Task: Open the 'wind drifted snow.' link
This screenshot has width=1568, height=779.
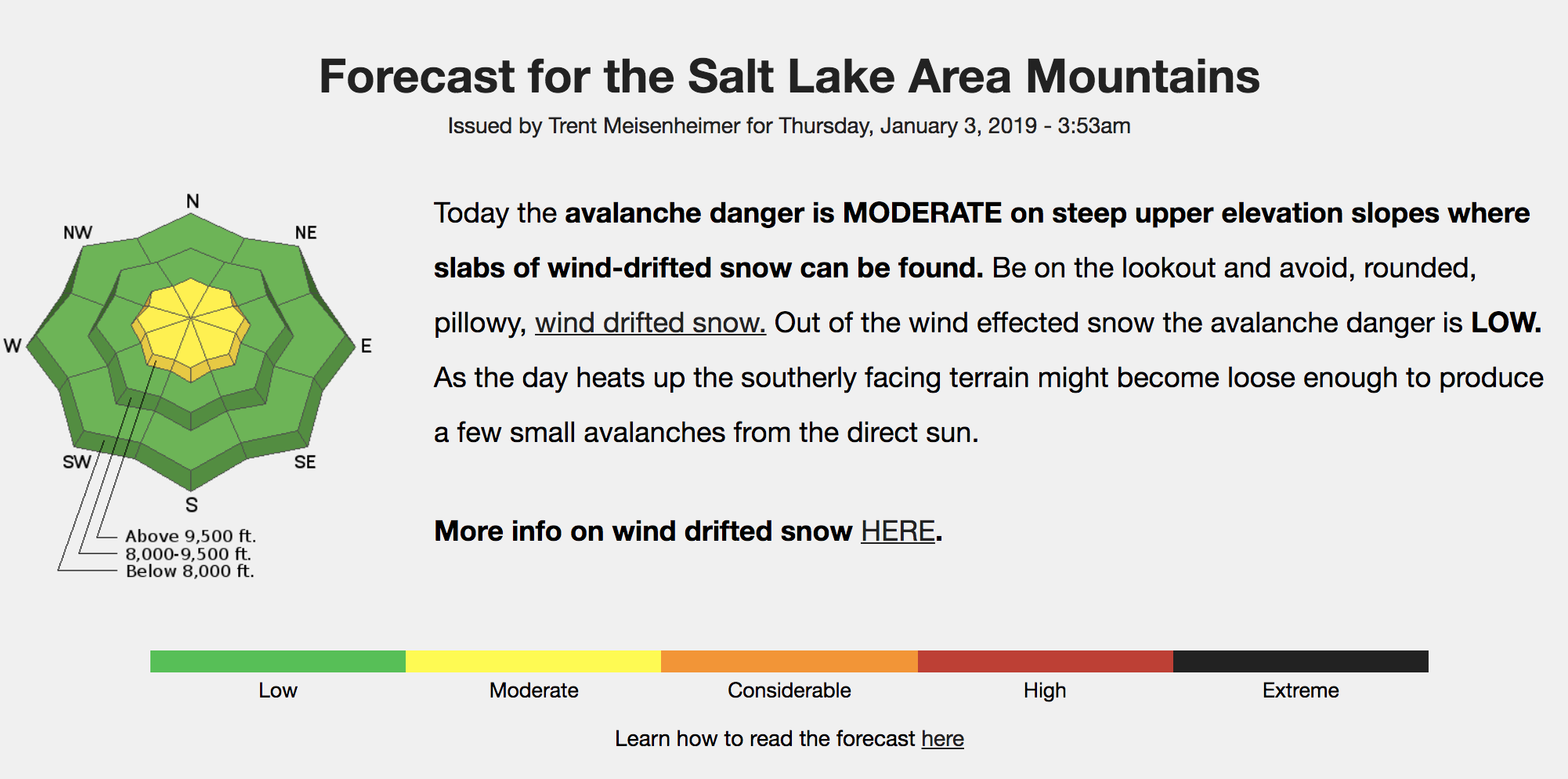Action: 650,323
